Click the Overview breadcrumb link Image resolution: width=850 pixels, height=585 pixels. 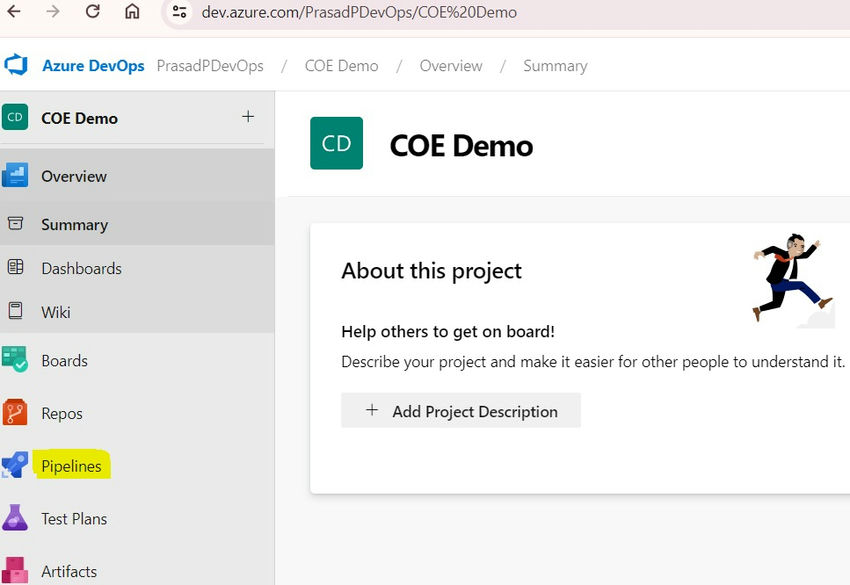(x=451, y=66)
